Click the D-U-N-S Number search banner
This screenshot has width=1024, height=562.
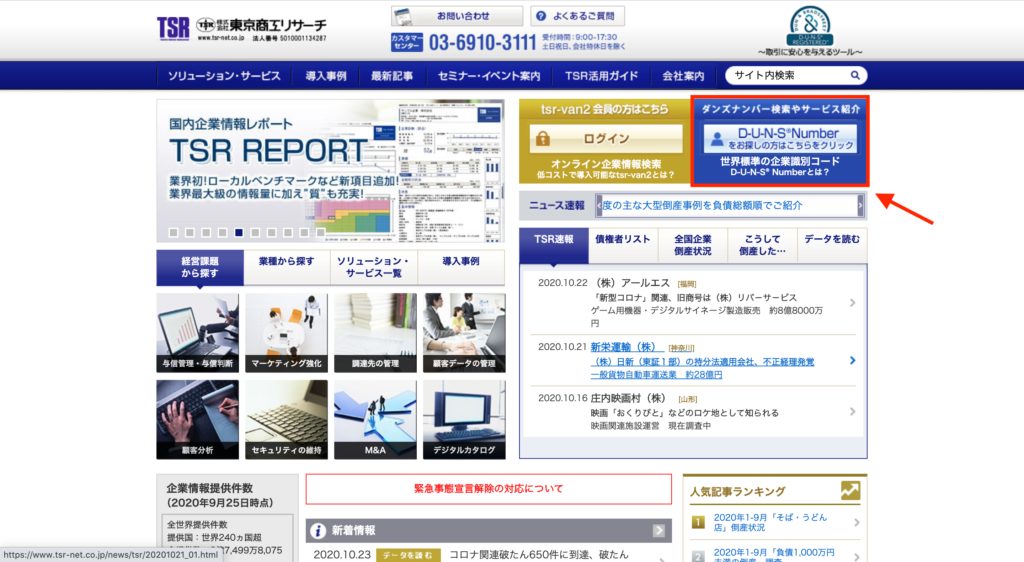pos(780,139)
